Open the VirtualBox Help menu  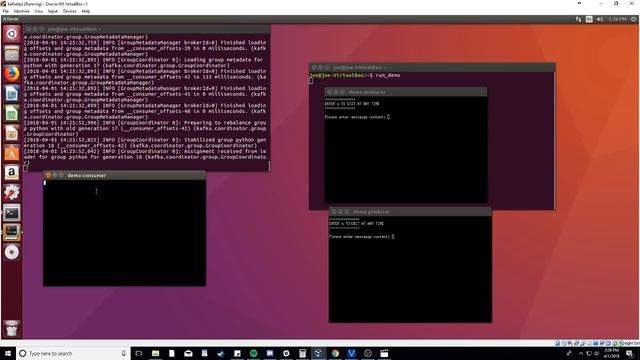pos(86,11)
